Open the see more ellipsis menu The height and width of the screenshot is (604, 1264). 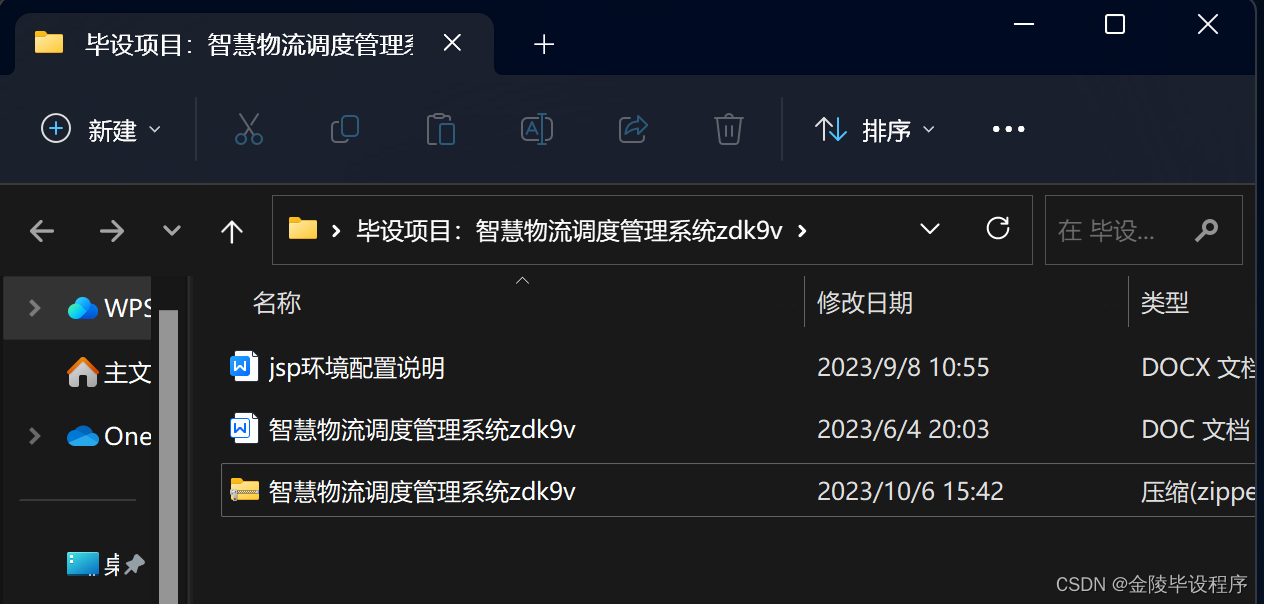[1008, 129]
